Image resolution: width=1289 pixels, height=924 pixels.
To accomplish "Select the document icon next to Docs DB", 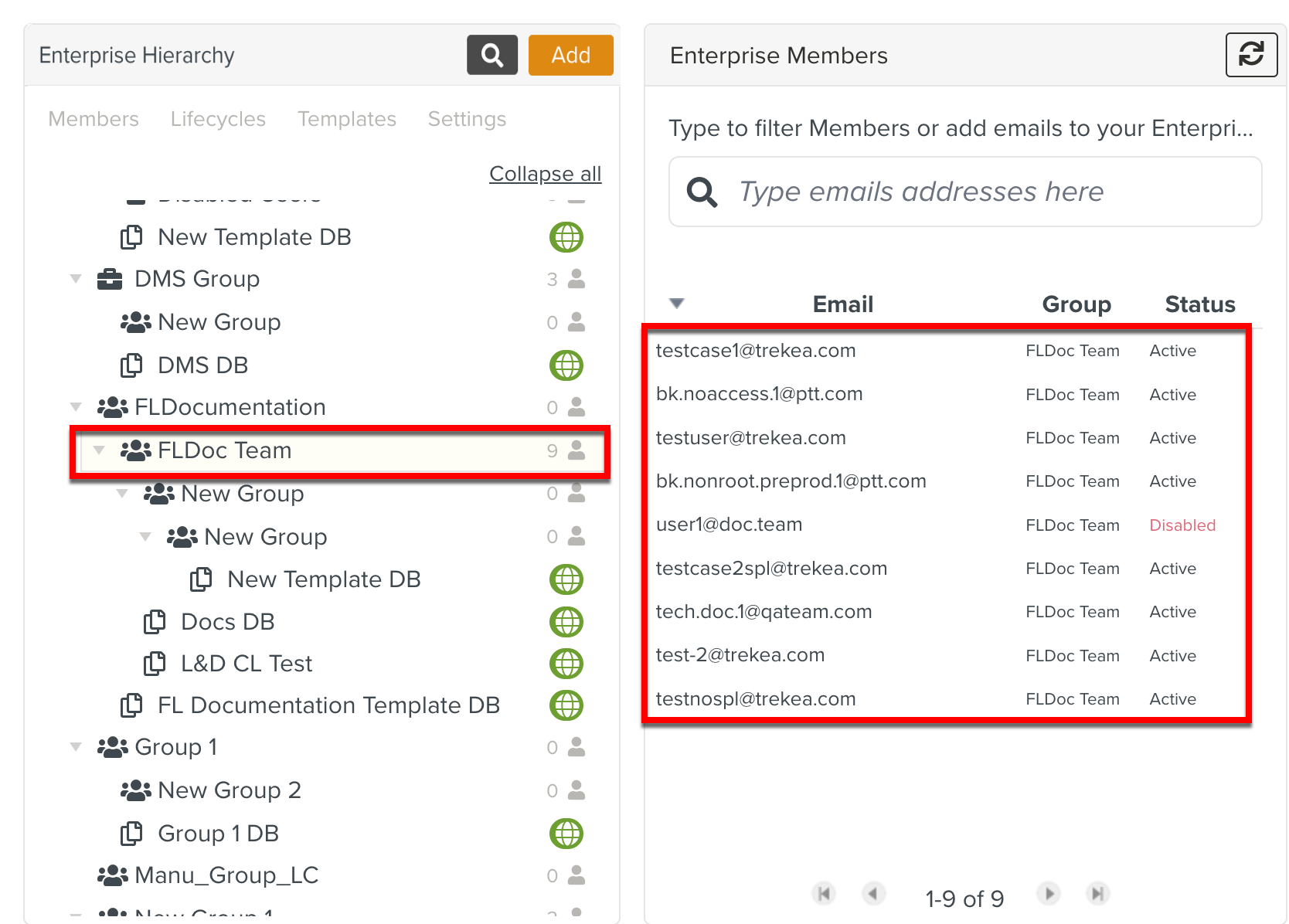I will point(156,621).
